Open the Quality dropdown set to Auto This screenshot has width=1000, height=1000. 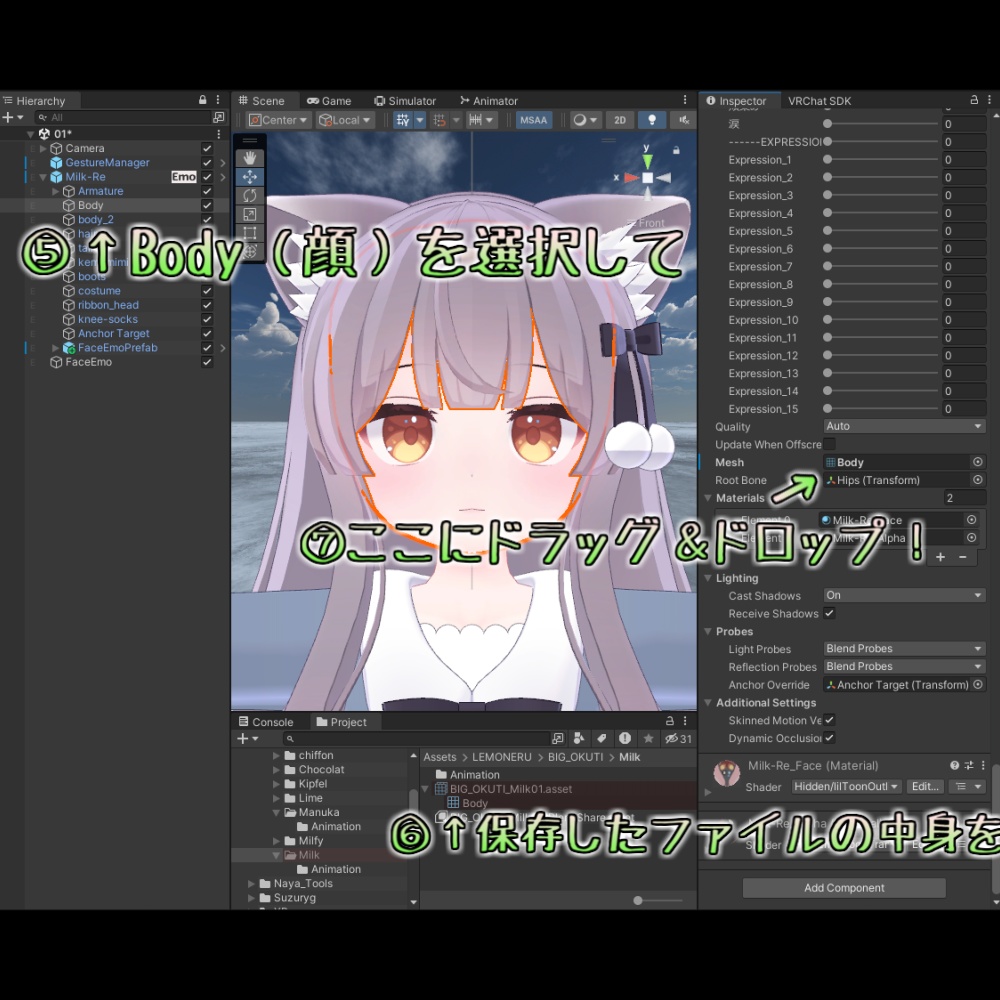[x=903, y=426]
